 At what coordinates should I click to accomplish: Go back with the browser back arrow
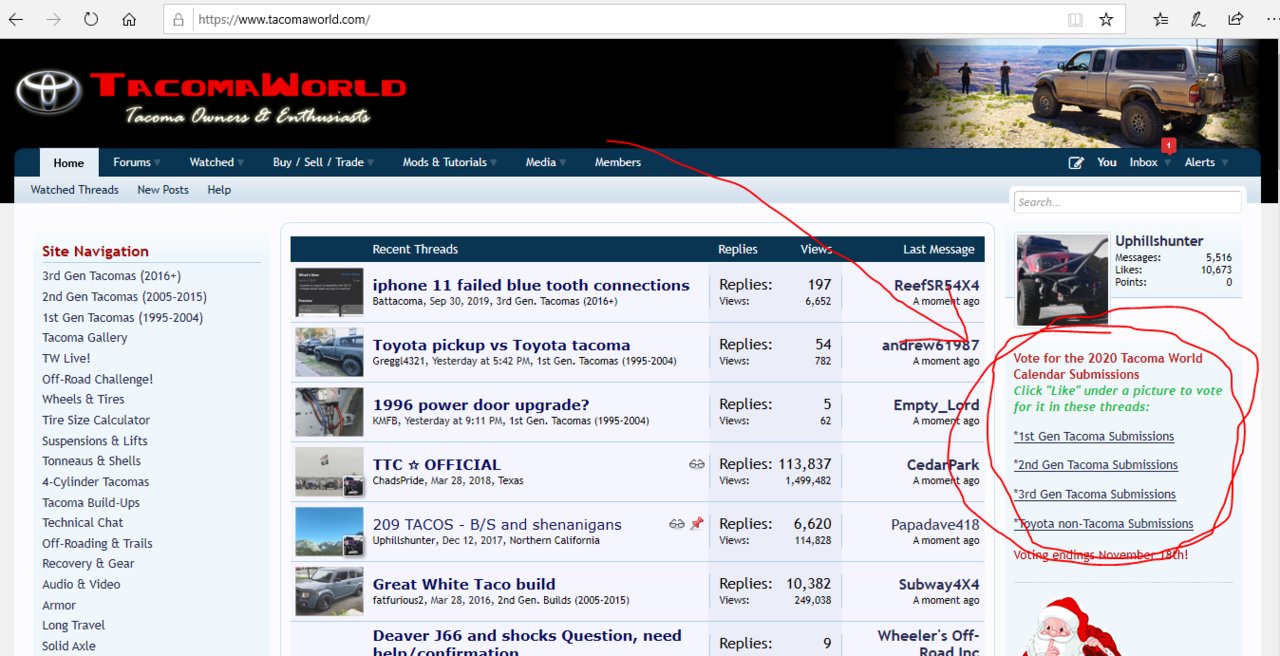(16, 19)
